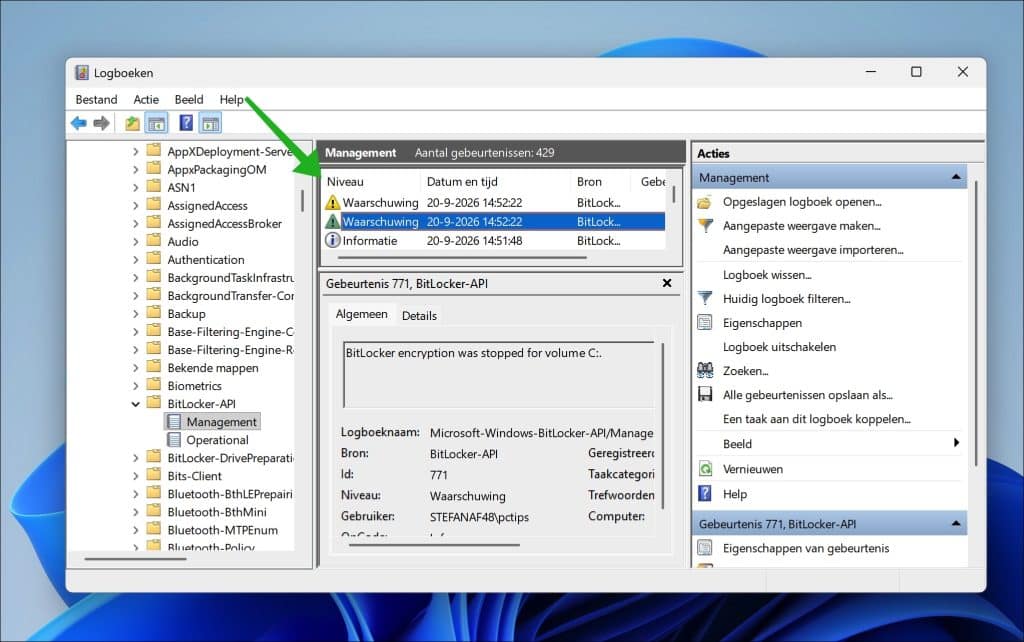
Task: Click the event list horizontal scrollbar
Action: pyautogui.click(x=462, y=258)
